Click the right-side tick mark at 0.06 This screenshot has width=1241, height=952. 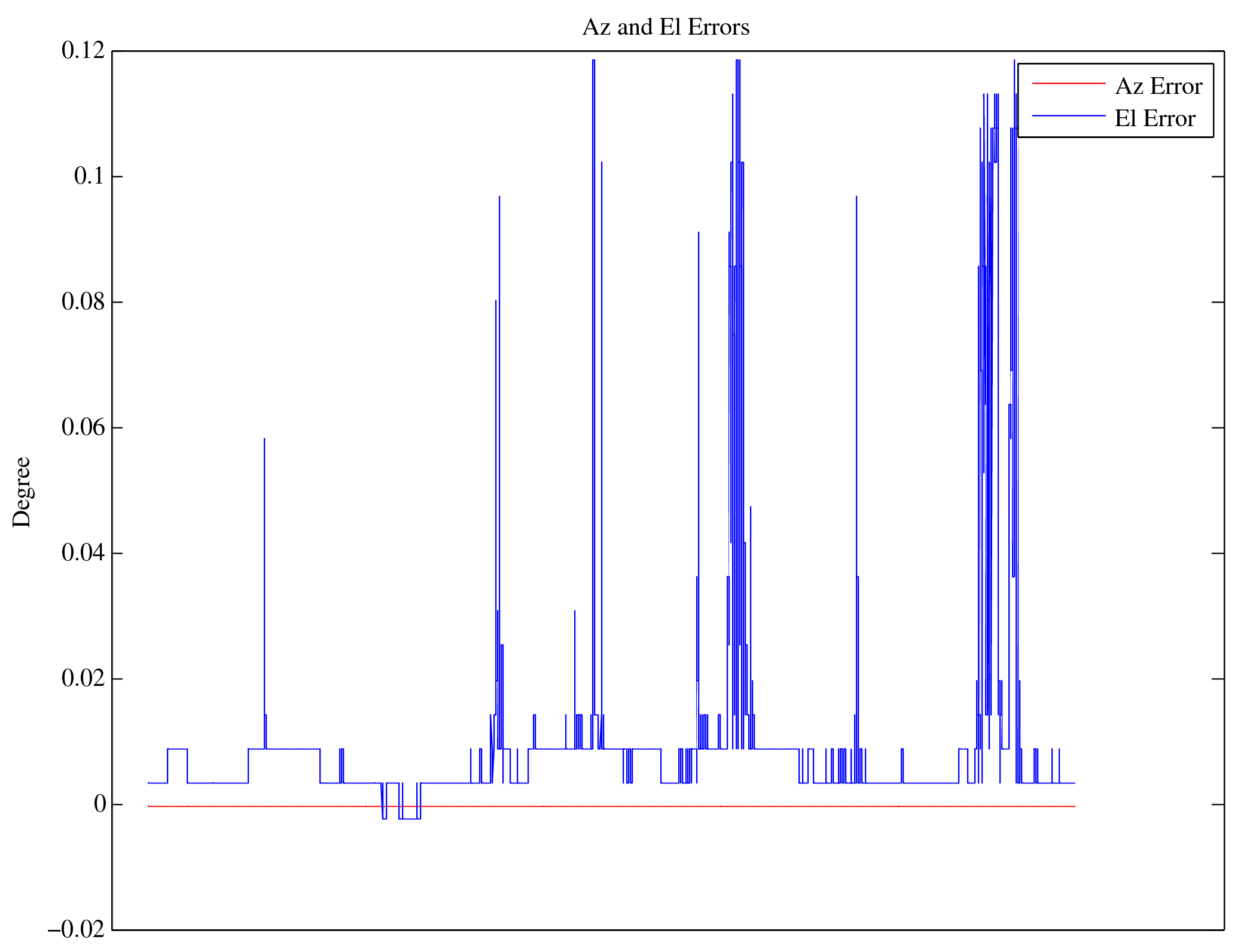click(x=1218, y=428)
